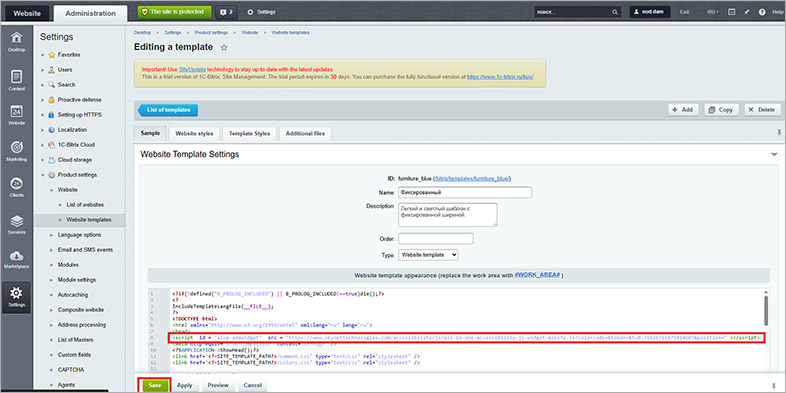Viewport: 786px width, 393px height.
Task: Expand the Language options node
Action: pyautogui.click(x=51, y=235)
